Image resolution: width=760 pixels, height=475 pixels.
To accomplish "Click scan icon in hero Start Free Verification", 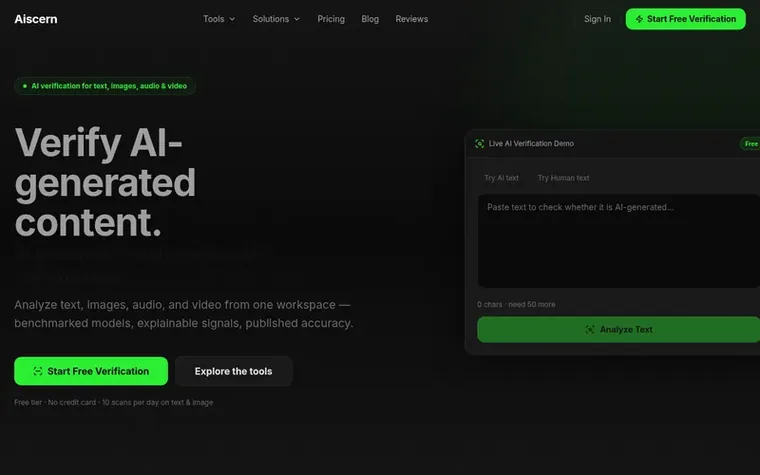I will click(37, 371).
